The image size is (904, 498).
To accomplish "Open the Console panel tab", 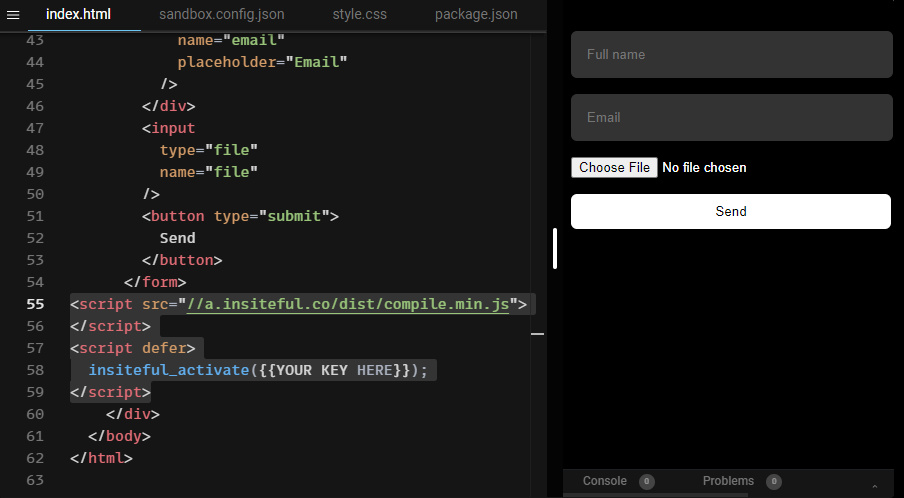I will 604,481.
